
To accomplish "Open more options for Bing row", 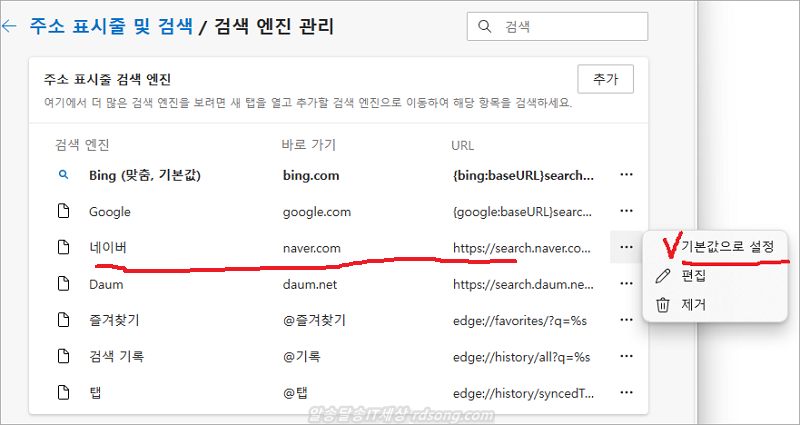I will (x=627, y=175).
